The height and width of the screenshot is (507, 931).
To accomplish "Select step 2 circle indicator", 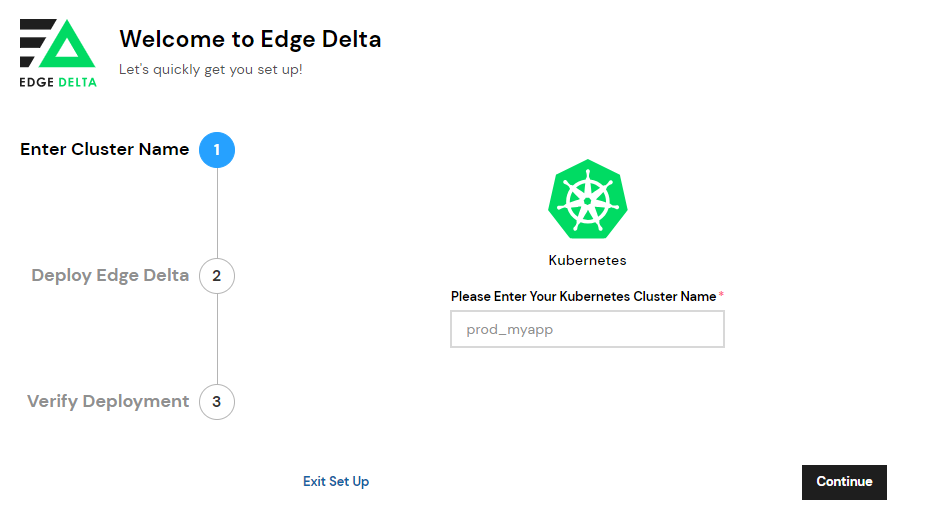I will (217, 276).
